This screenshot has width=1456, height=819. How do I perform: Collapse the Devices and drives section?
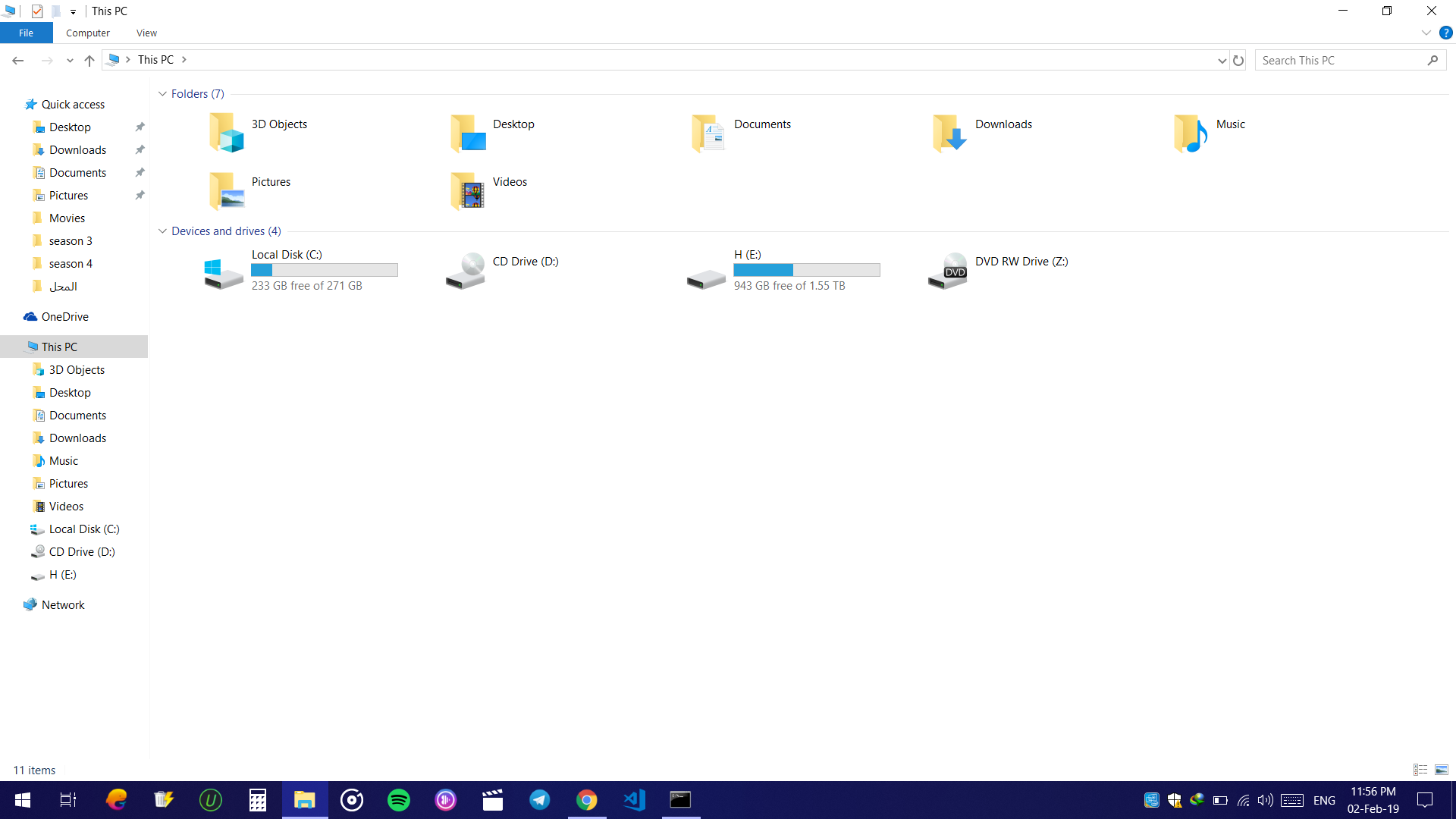[163, 231]
